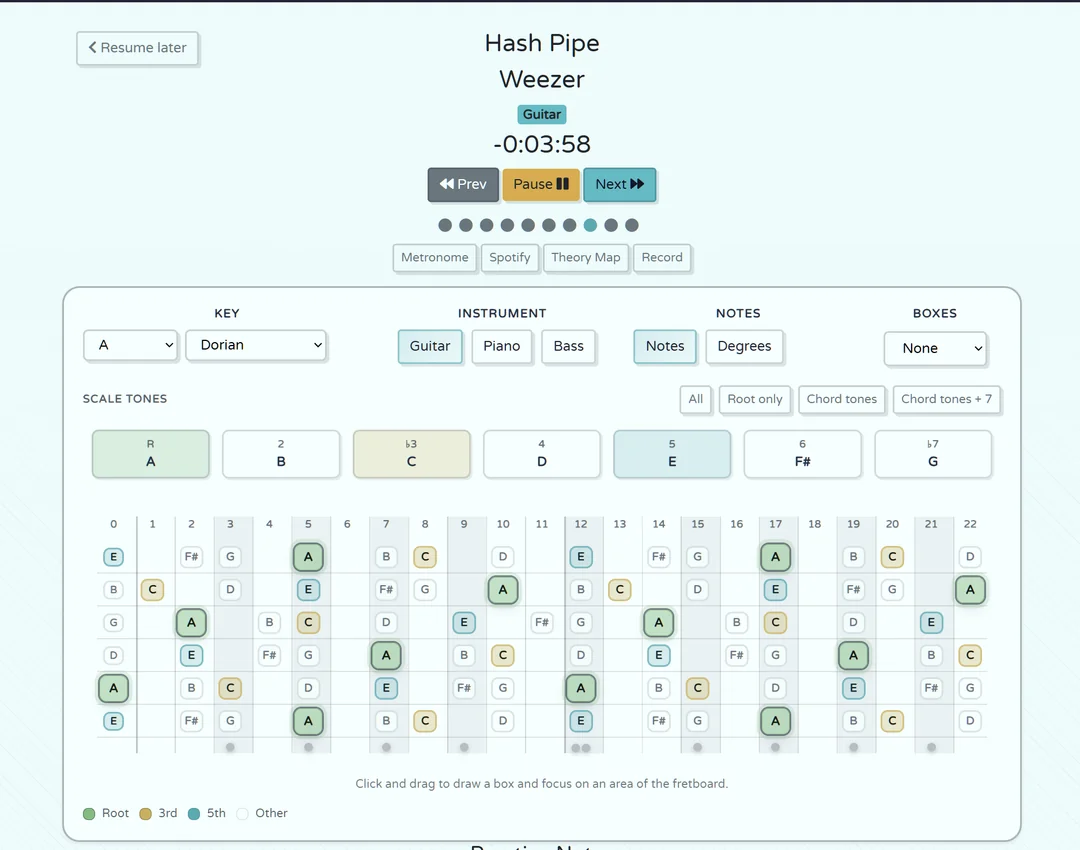This screenshot has width=1080, height=850.
Task: Click the Resume later back button
Action: [x=137, y=48]
